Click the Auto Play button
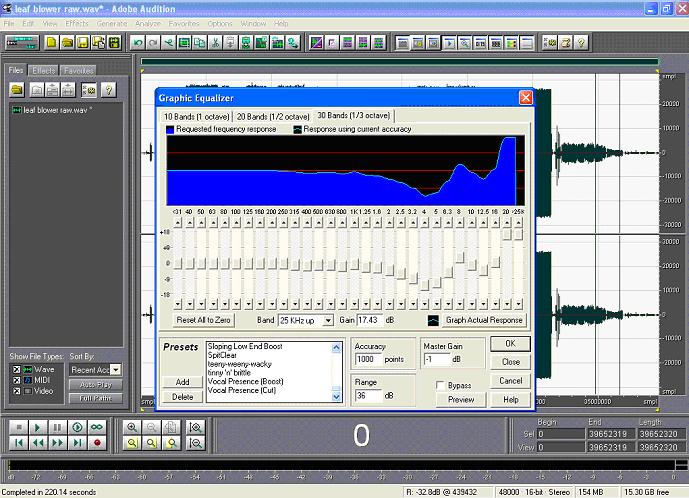This screenshot has width=689, height=498. (x=96, y=385)
